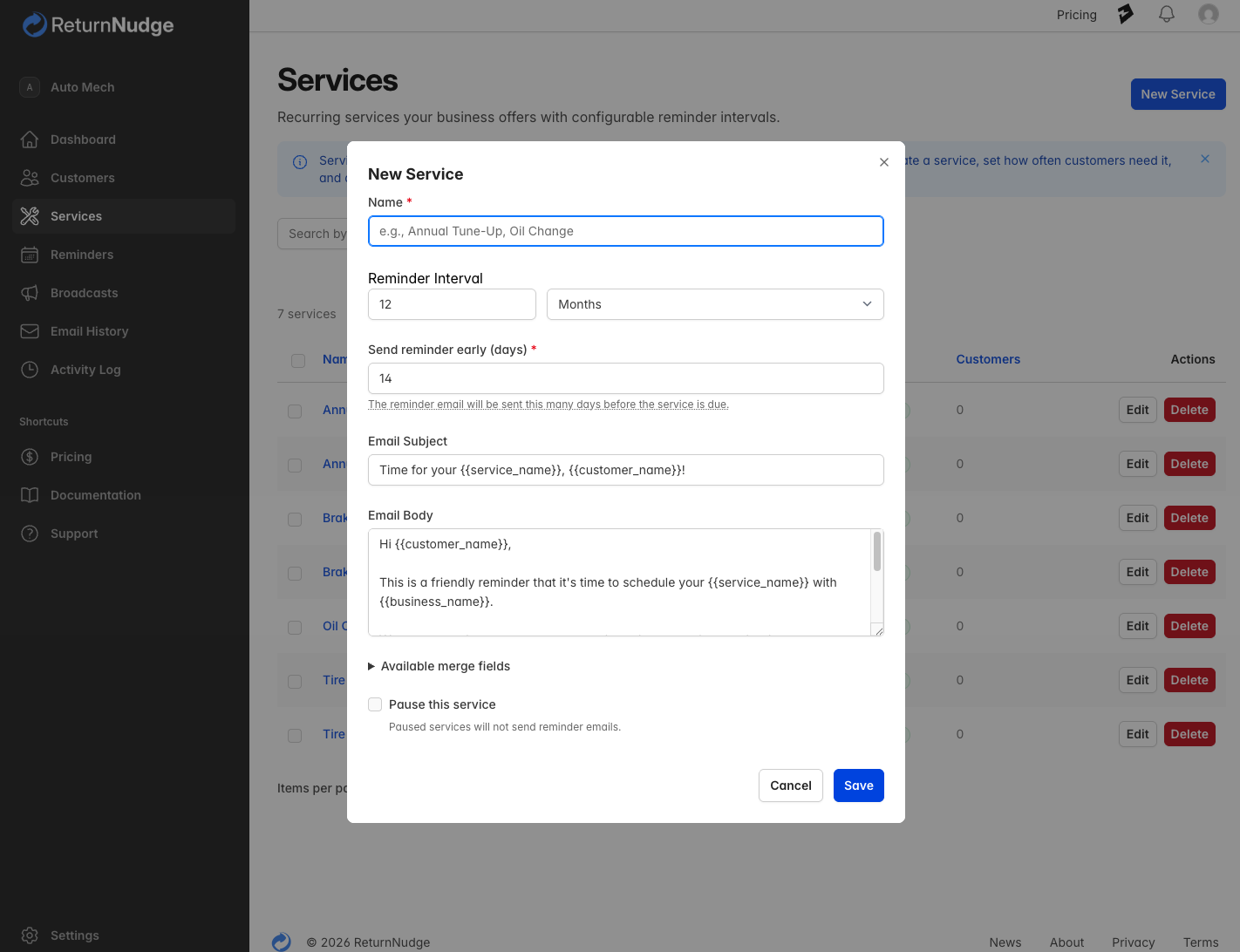
Task: Select the Customers icon in the sidebar
Action: point(30,178)
